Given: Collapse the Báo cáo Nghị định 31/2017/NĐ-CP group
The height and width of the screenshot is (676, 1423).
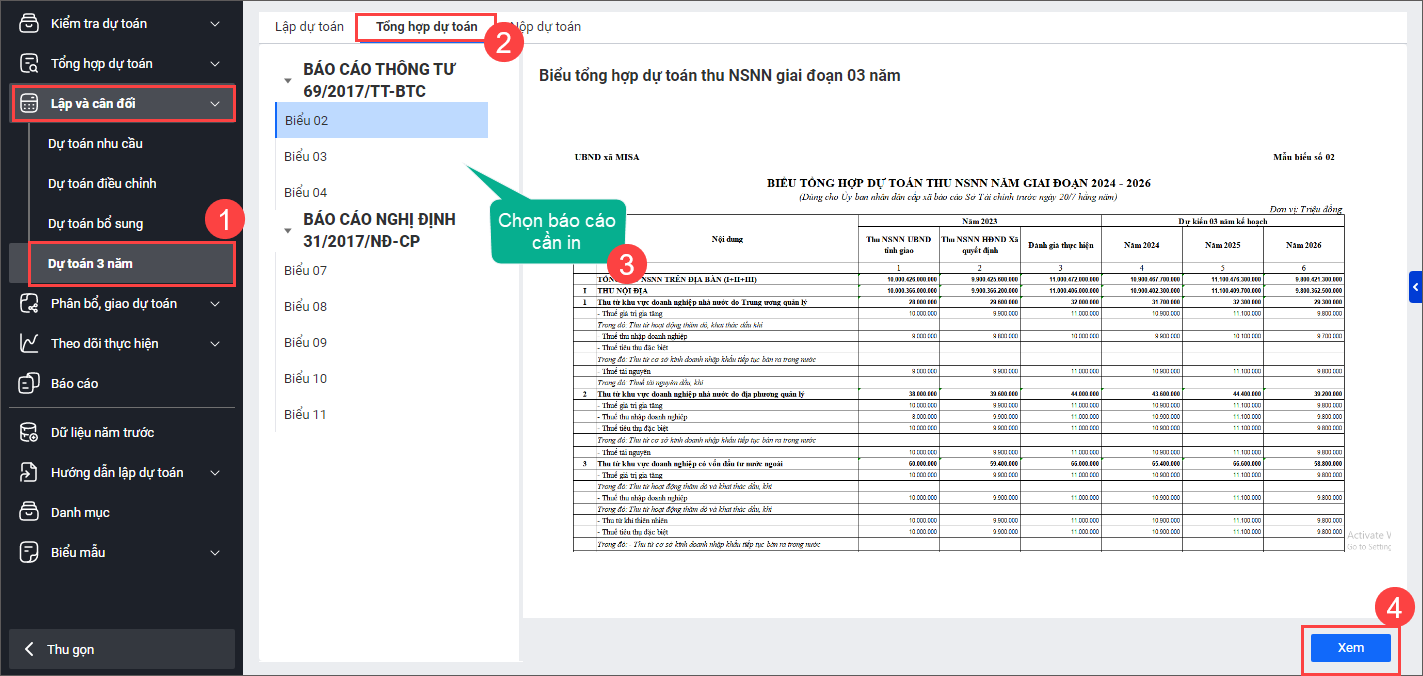Looking at the screenshot, I should tap(288, 230).
